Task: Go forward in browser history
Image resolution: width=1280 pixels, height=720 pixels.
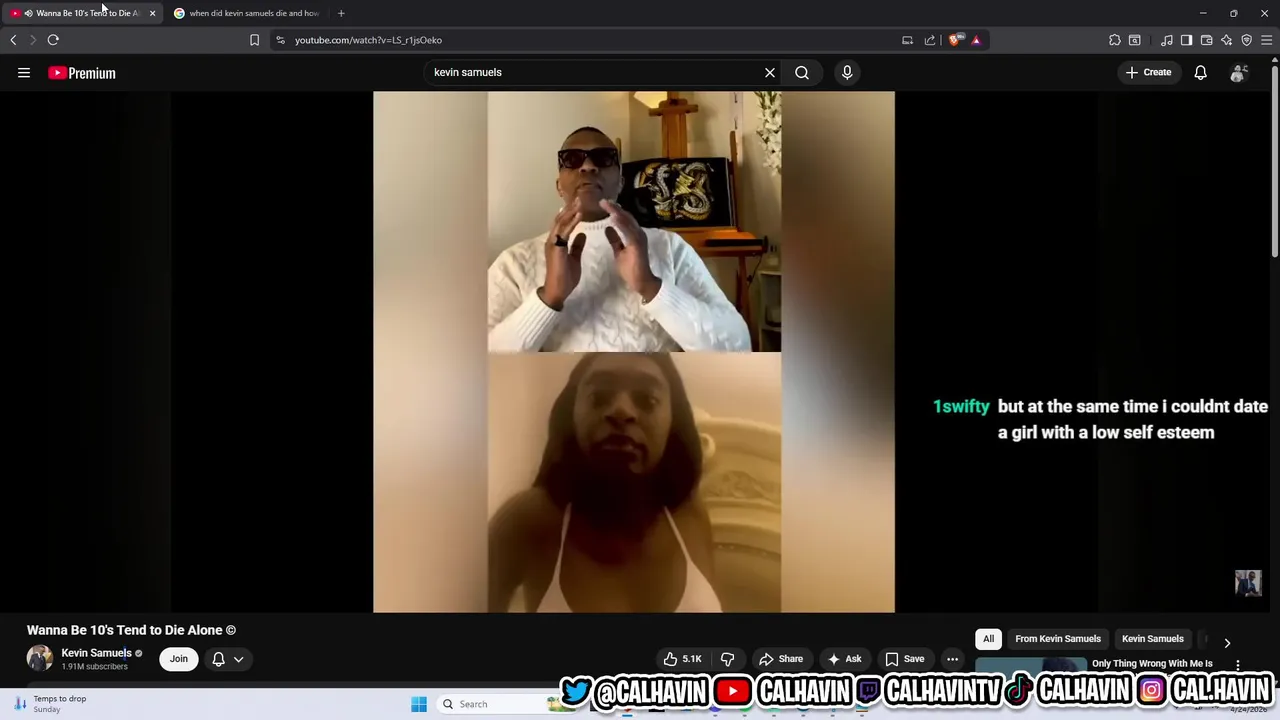Action: [x=33, y=40]
